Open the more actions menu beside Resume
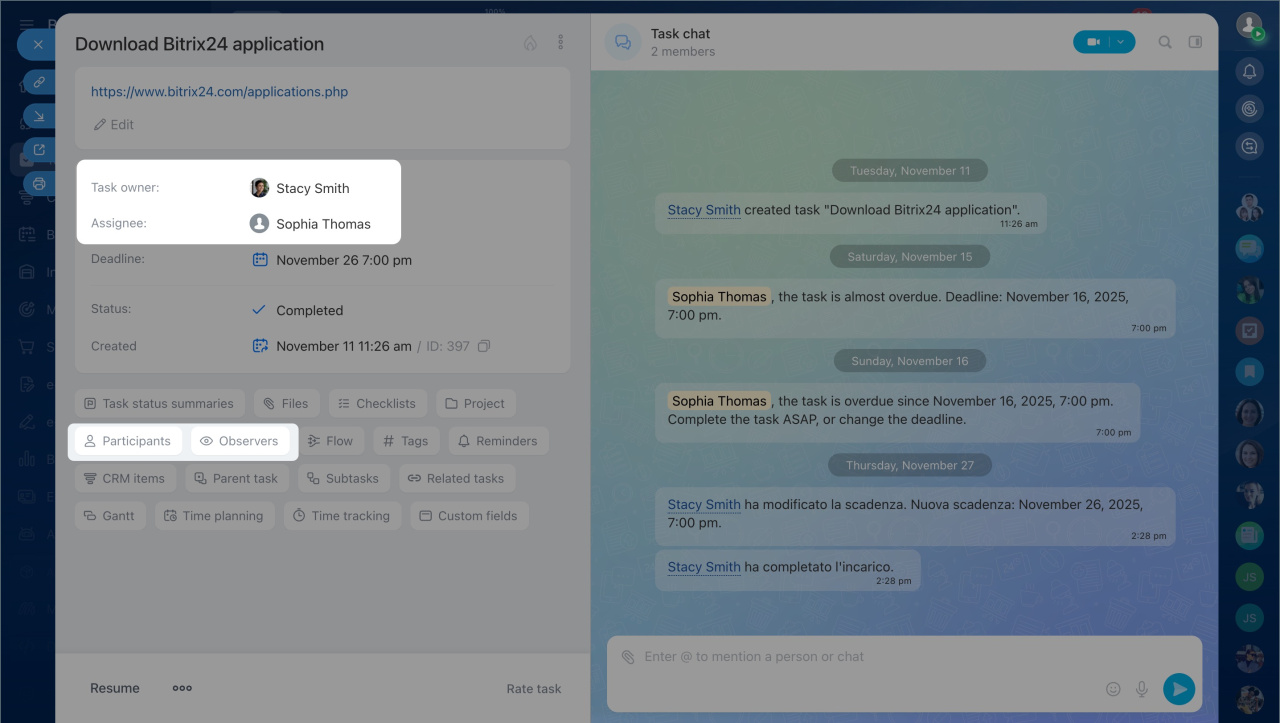Image resolution: width=1280 pixels, height=723 pixels. (x=182, y=688)
